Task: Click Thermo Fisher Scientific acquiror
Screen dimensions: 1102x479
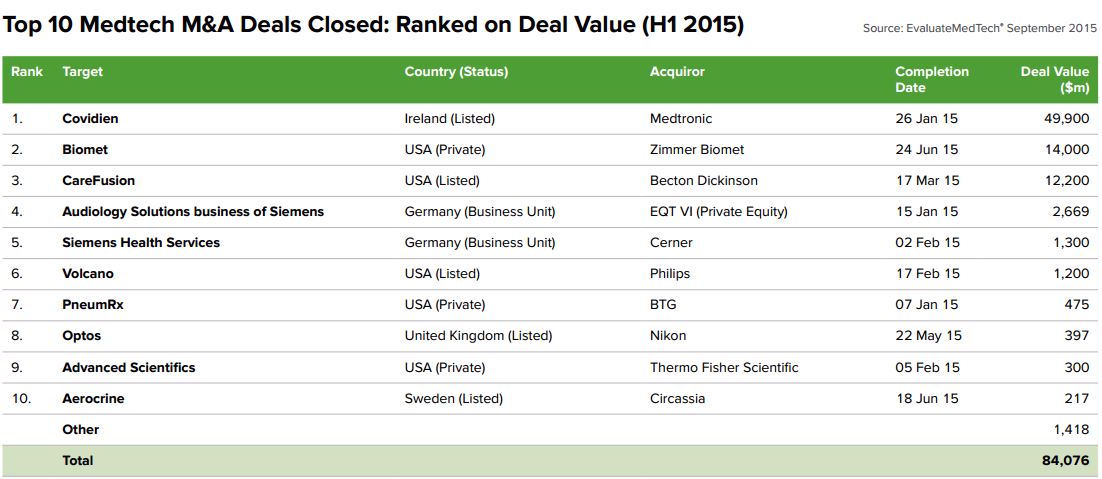Action: 724,368
